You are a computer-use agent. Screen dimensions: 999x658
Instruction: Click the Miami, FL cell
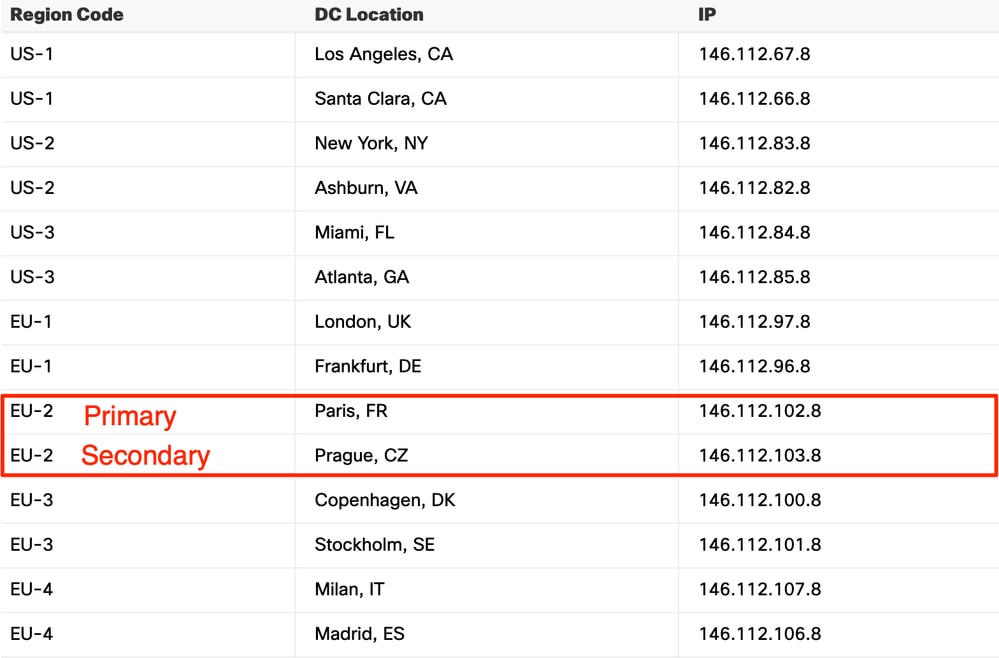click(354, 232)
